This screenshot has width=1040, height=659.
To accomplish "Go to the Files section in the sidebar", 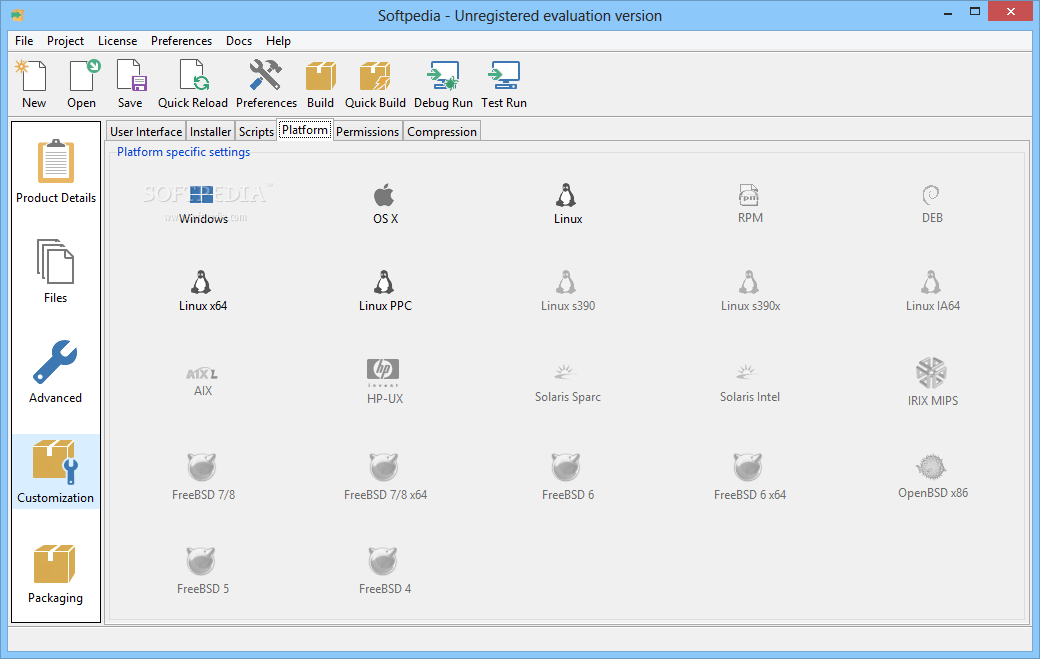I will point(56,271).
